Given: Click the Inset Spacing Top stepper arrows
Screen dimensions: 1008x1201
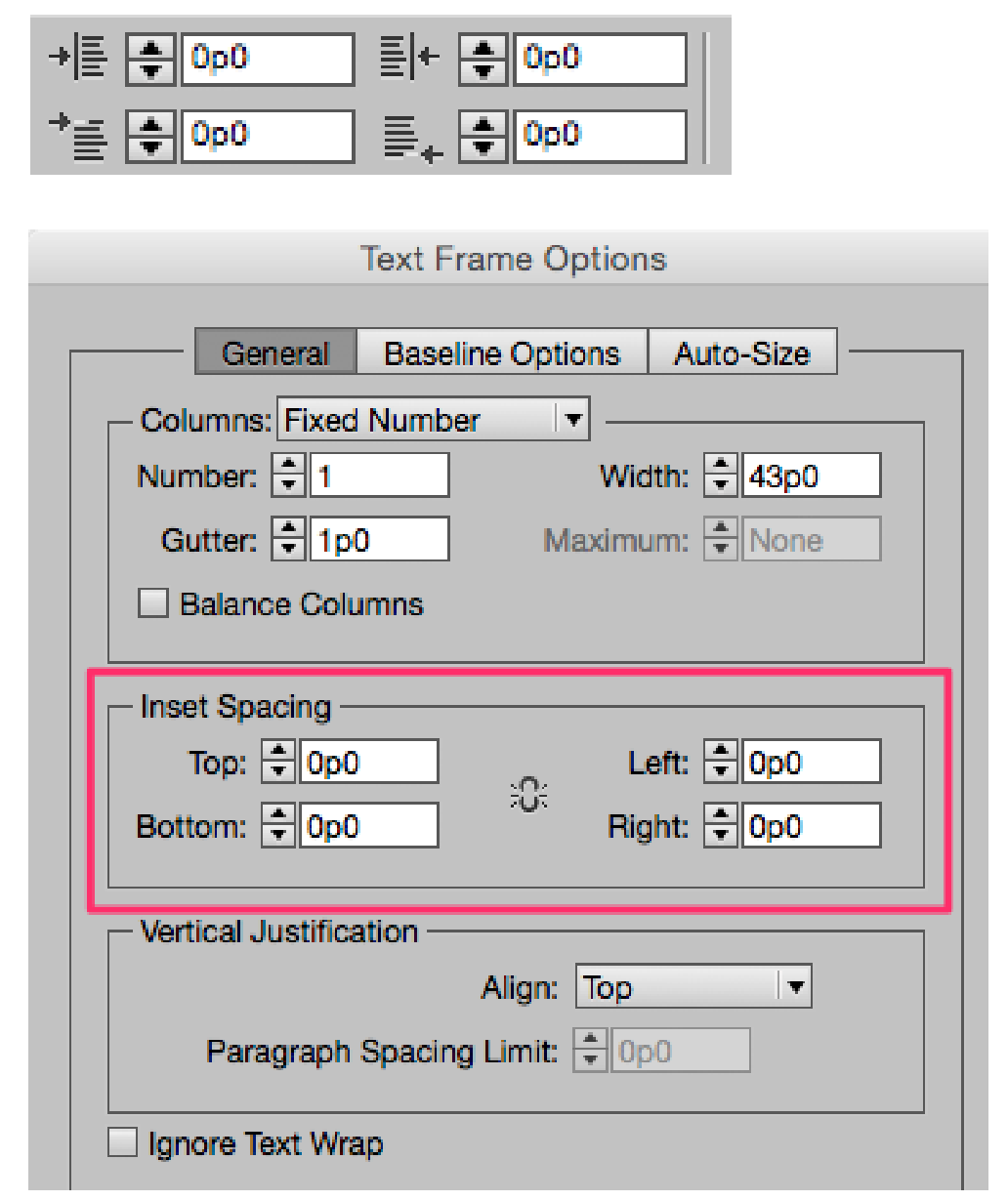Looking at the screenshot, I should 278,763.
